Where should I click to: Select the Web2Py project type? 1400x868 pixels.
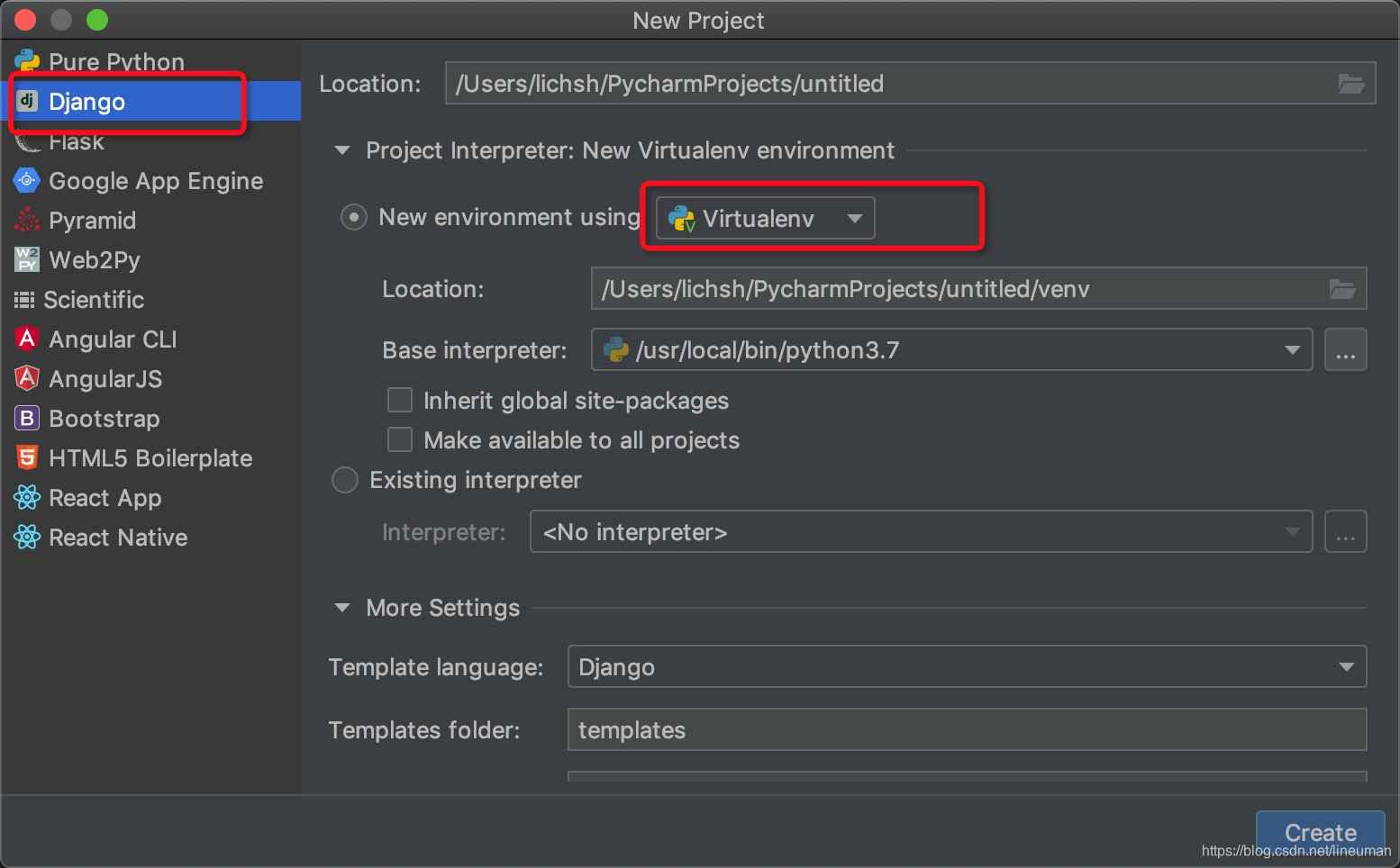click(x=150, y=260)
